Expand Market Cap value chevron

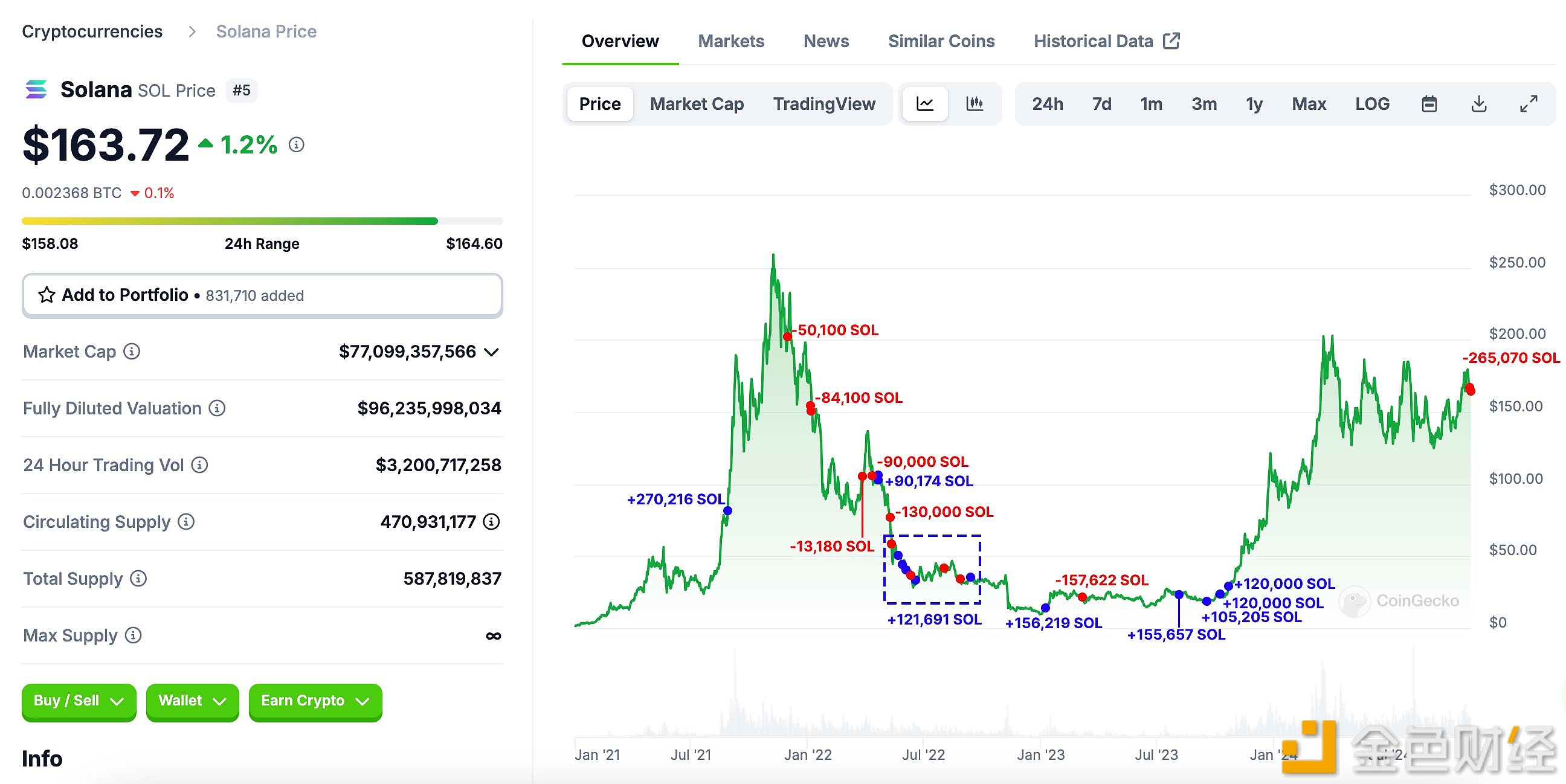(491, 352)
